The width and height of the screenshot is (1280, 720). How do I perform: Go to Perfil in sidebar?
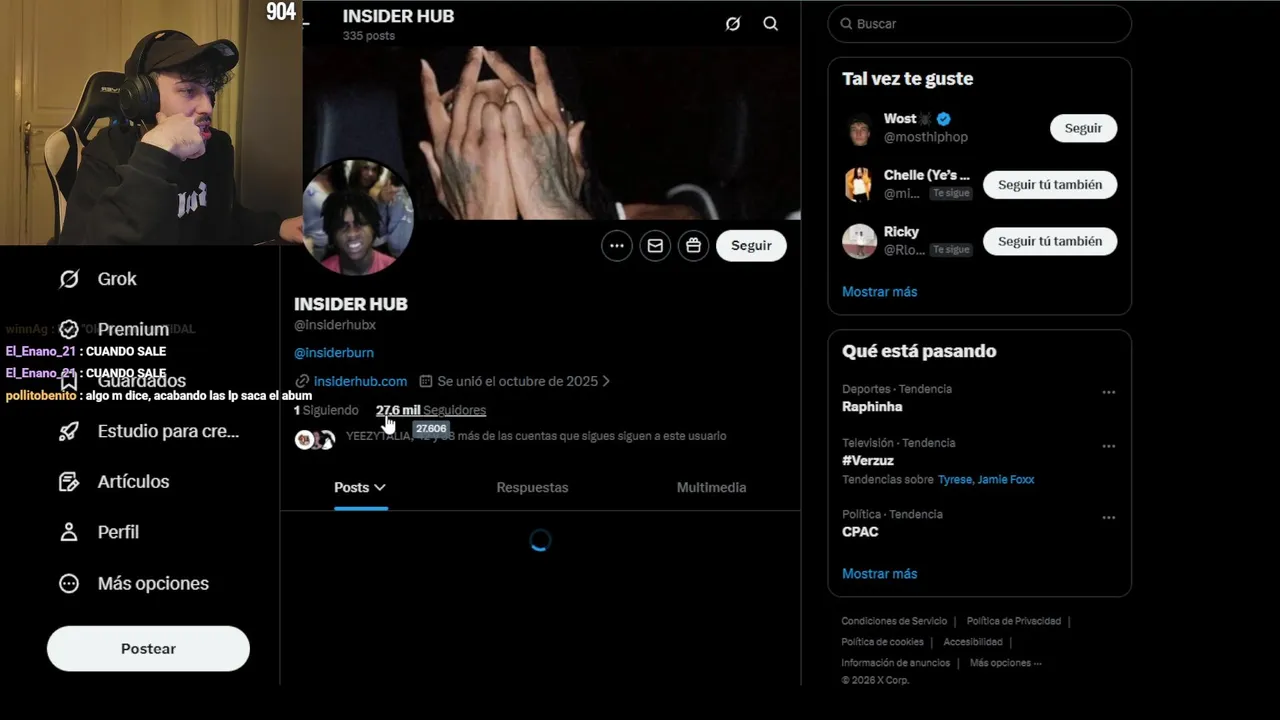pos(118,532)
